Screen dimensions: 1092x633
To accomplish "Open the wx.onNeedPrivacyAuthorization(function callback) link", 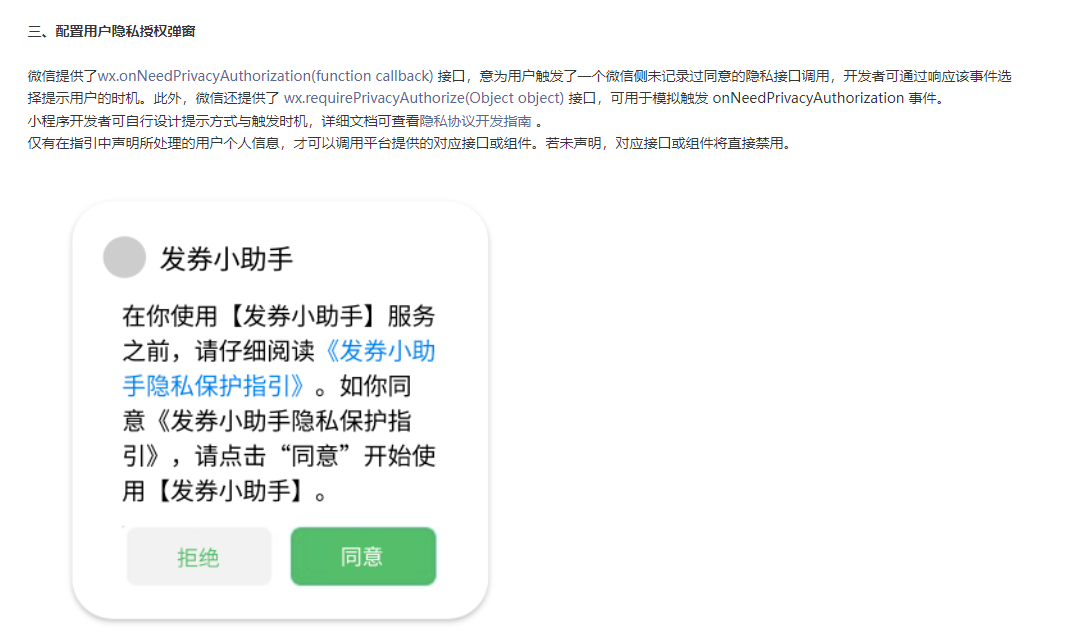I will (265, 76).
